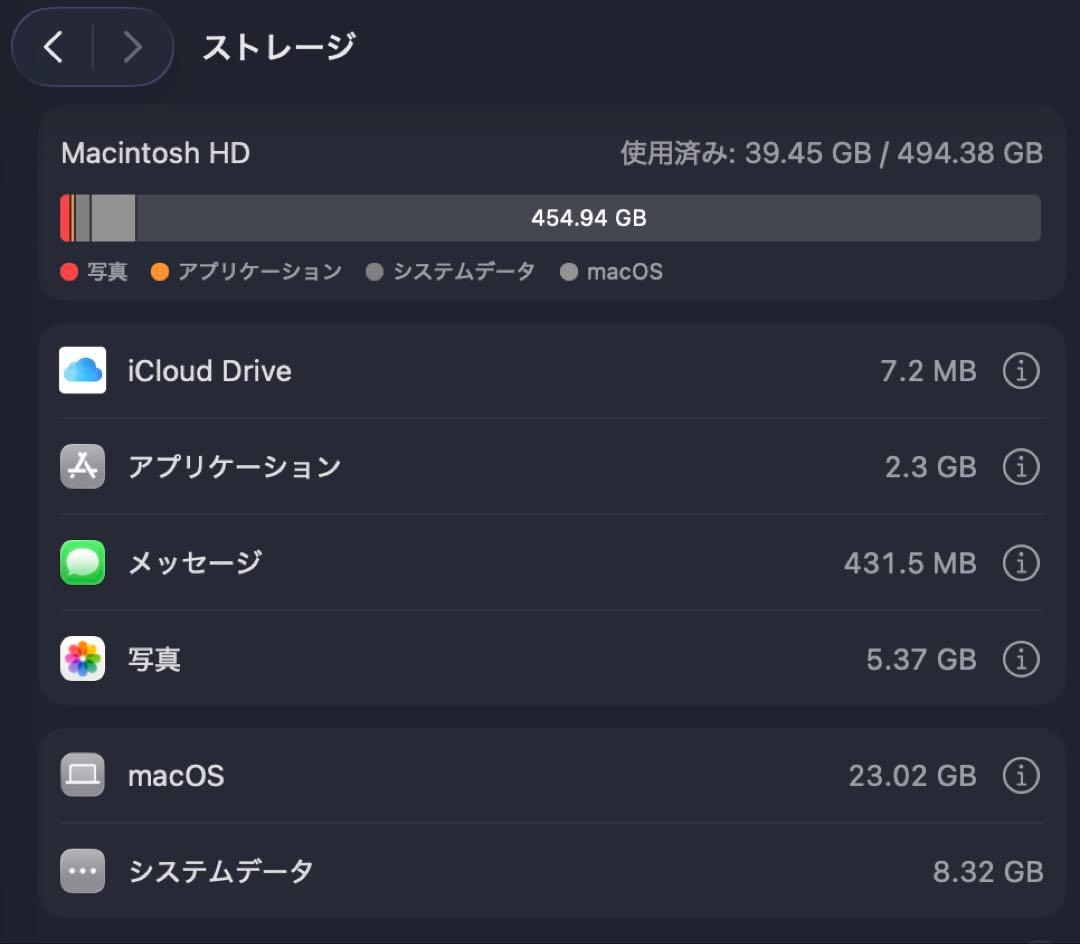
Task: Open the Photos app icon beside 写真
Action: [82, 658]
